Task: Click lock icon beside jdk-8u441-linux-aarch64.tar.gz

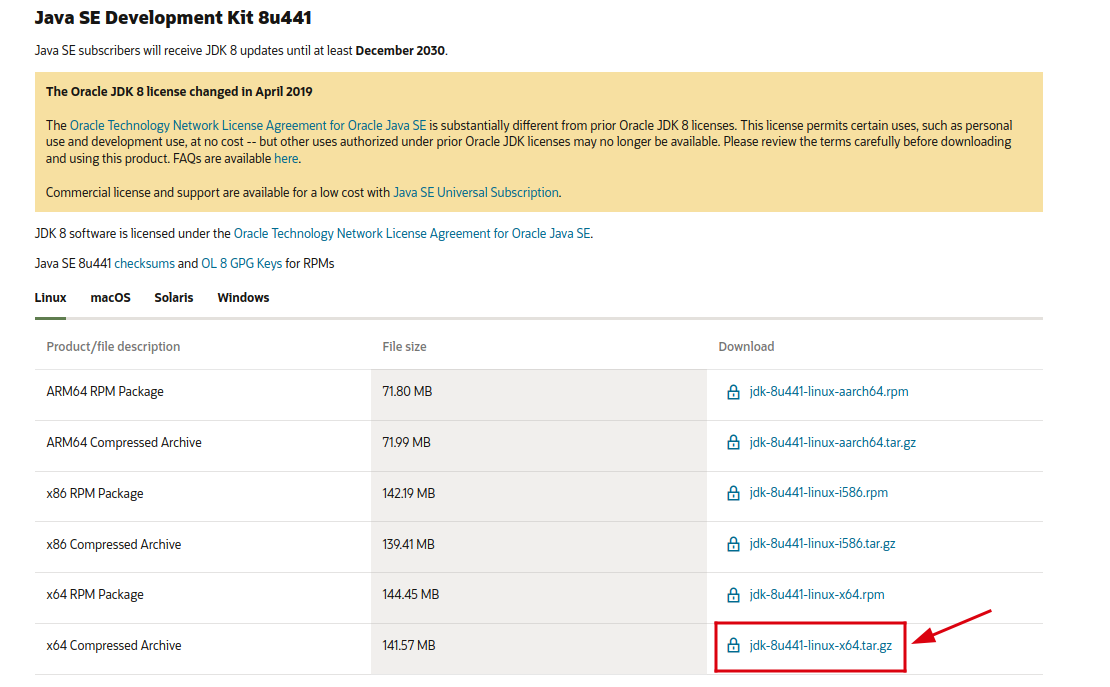Action: 733,443
